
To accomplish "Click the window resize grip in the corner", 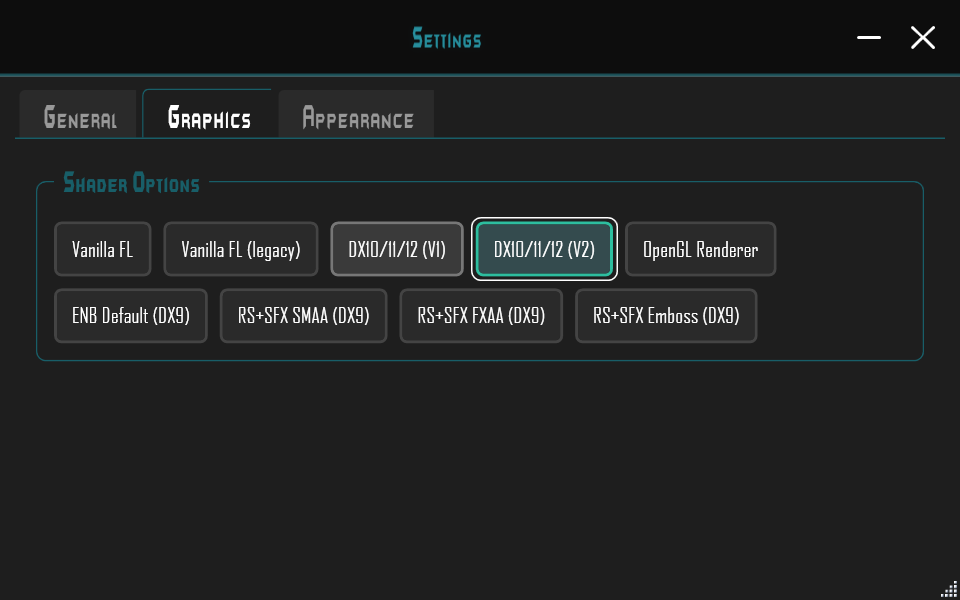I will coord(950,591).
